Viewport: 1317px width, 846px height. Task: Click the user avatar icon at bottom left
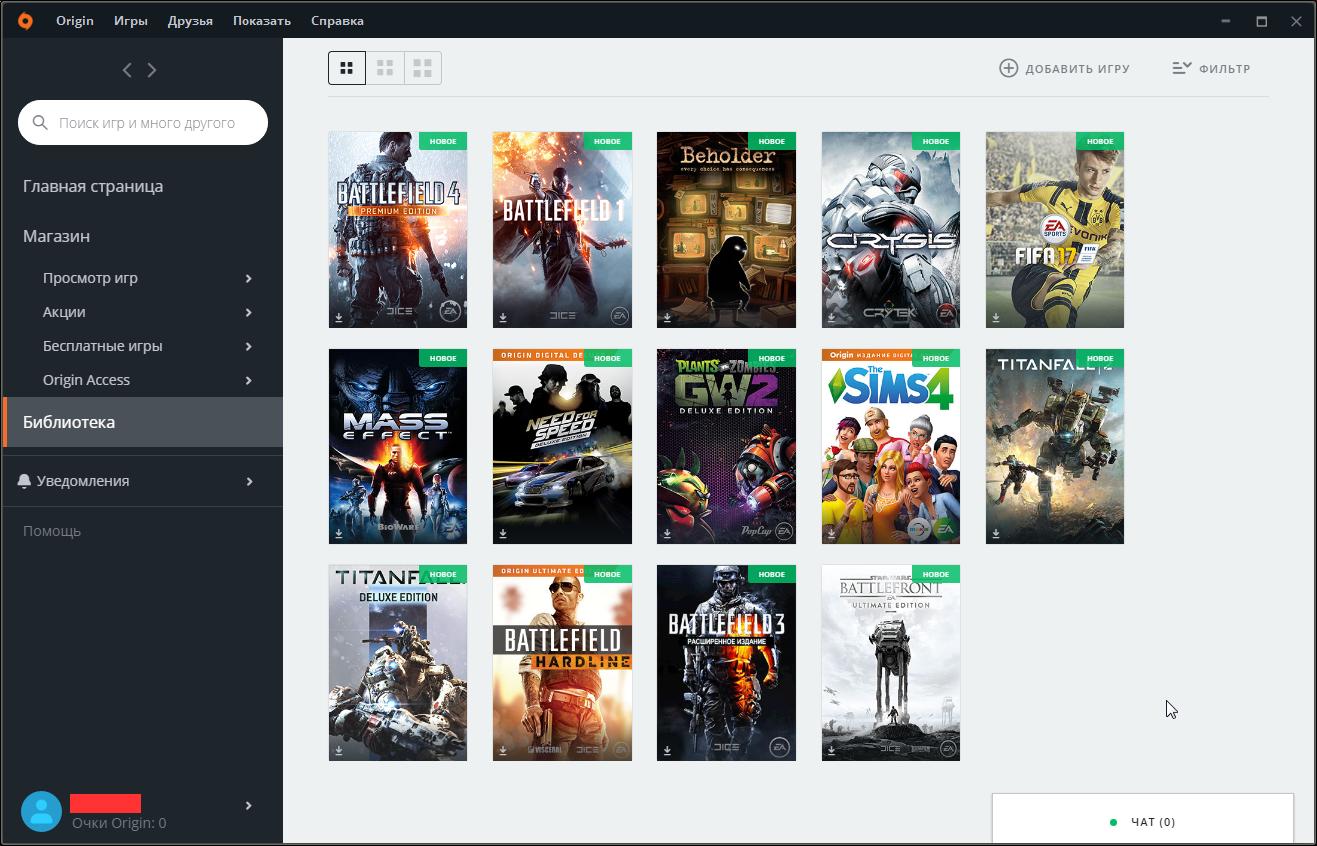(42, 812)
